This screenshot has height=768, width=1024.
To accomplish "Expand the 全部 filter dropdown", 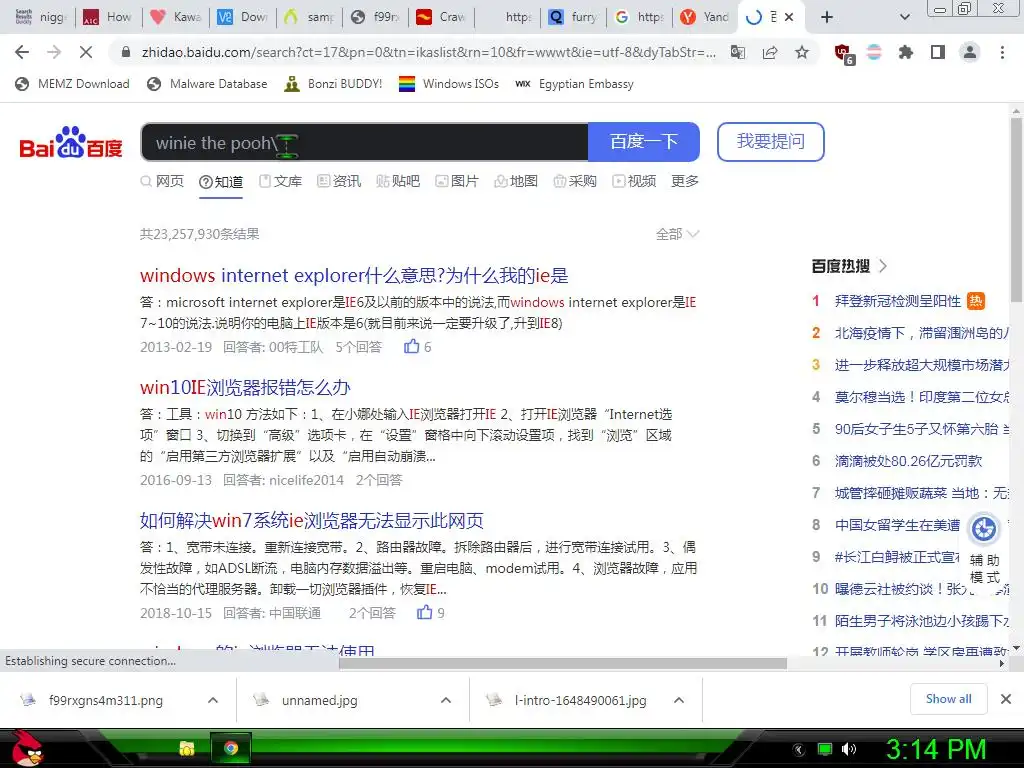I will click(x=677, y=234).
